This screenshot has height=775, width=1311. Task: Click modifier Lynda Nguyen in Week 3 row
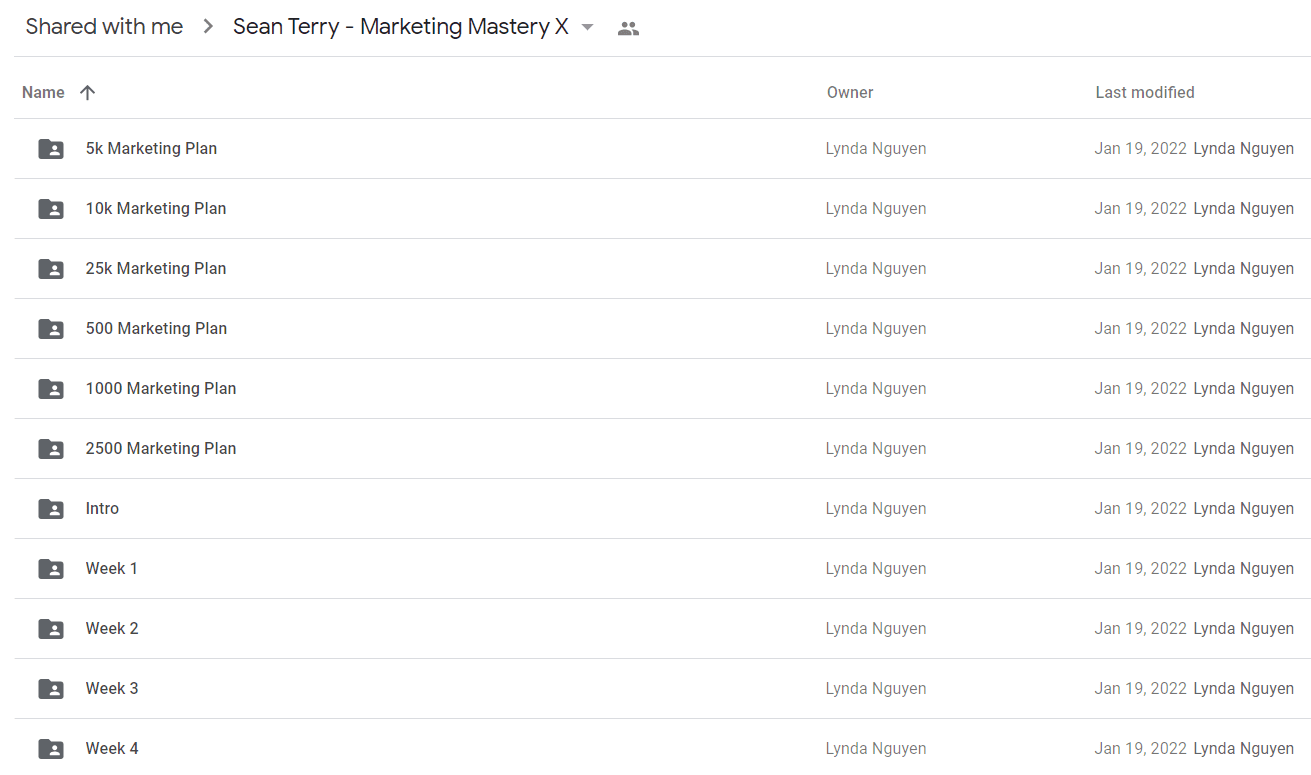[1244, 688]
